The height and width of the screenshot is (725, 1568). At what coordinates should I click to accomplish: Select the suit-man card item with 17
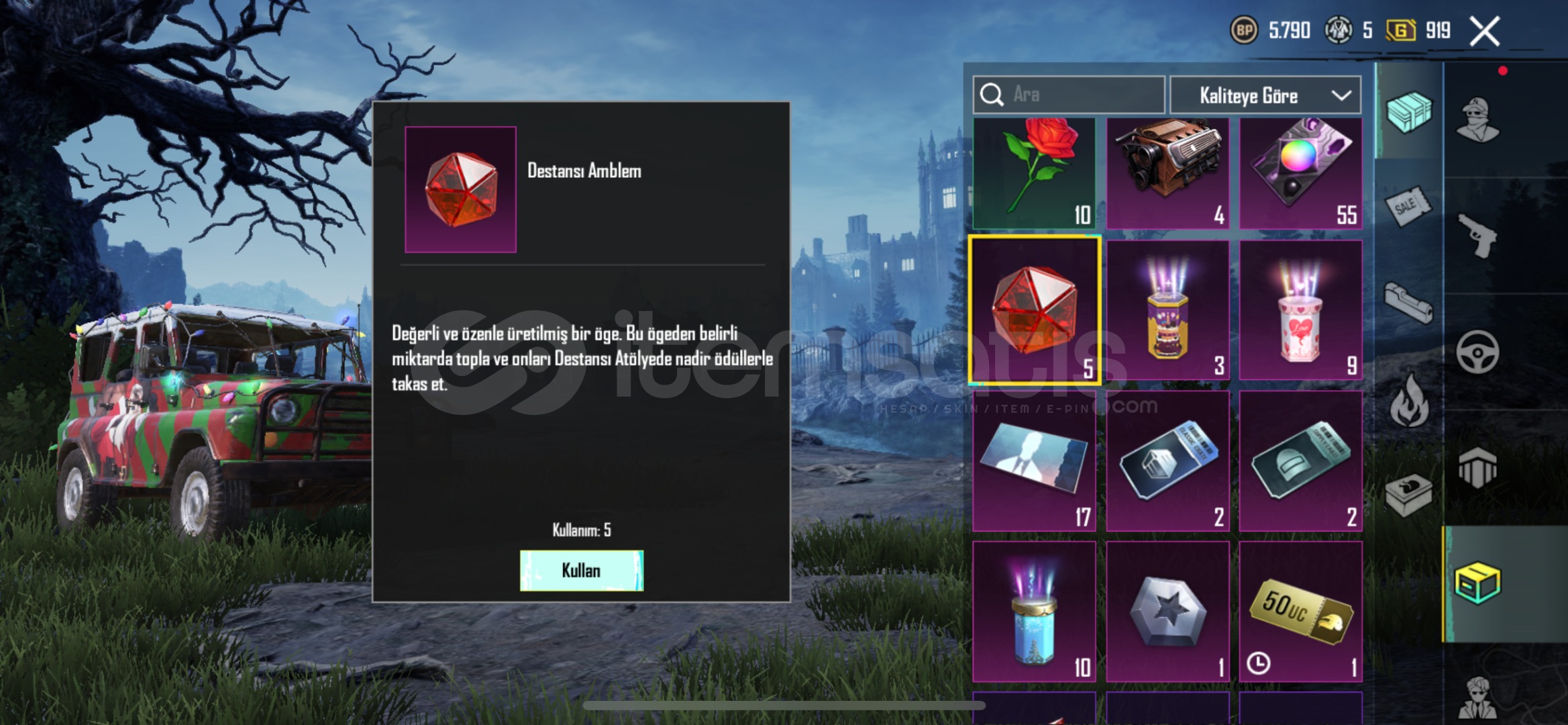[x=1034, y=461]
